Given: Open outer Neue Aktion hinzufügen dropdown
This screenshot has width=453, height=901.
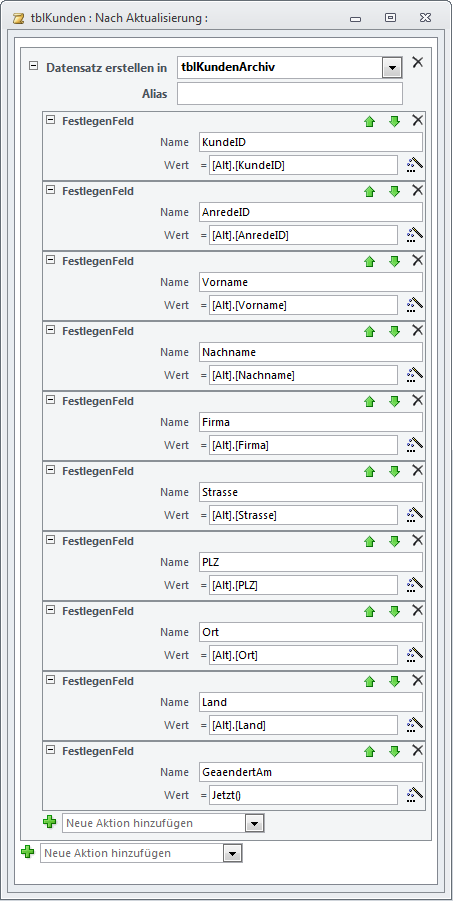Looking at the screenshot, I should tap(232, 853).
